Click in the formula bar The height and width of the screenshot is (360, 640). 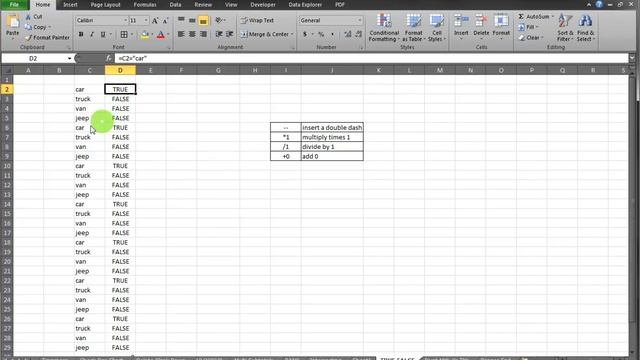tap(371, 59)
